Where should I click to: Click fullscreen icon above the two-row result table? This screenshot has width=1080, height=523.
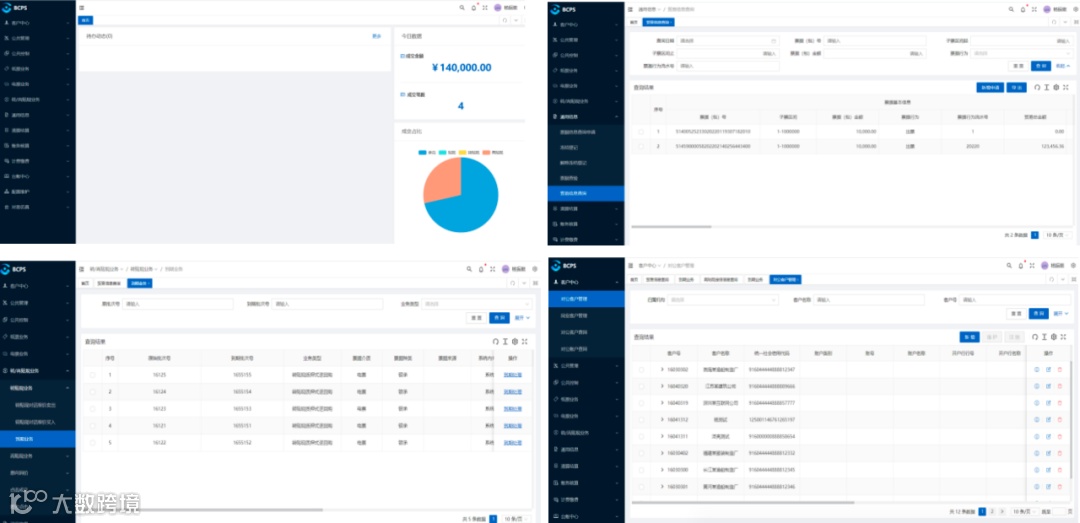pyautogui.click(x=1066, y=88)
